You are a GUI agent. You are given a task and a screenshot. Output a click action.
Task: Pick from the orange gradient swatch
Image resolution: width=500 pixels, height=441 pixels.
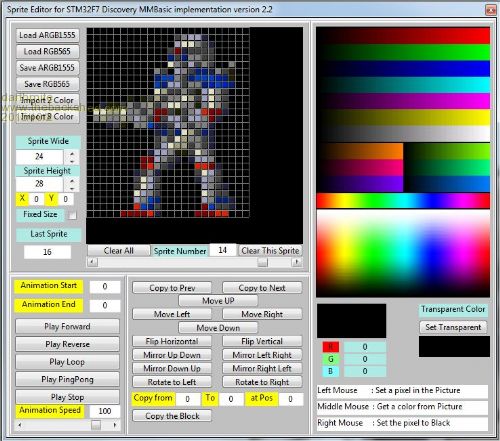(360, 152)
